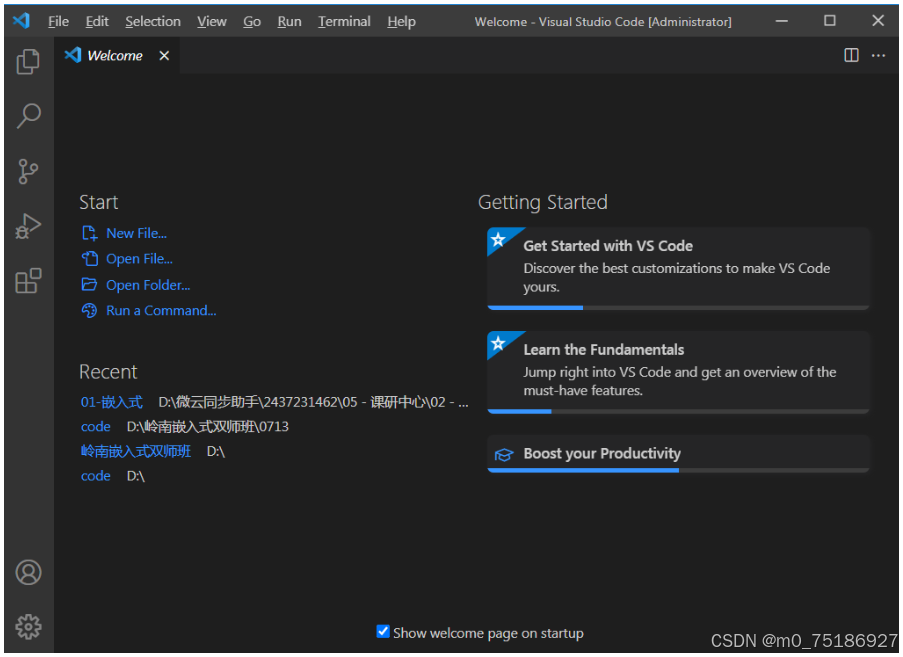This screenshot has height=657, width=903.
Task: Toggle Show welcome page on startup checkbox
Action: pyautogui.click(x=383, y=631)
